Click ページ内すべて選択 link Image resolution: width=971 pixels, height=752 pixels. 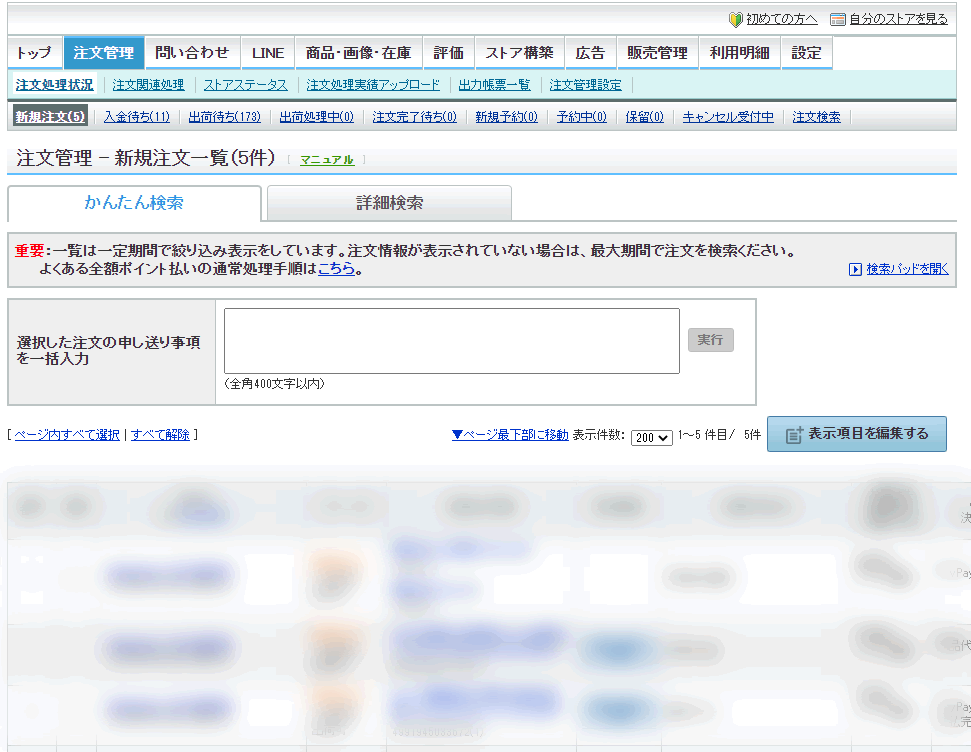[67, 435]
